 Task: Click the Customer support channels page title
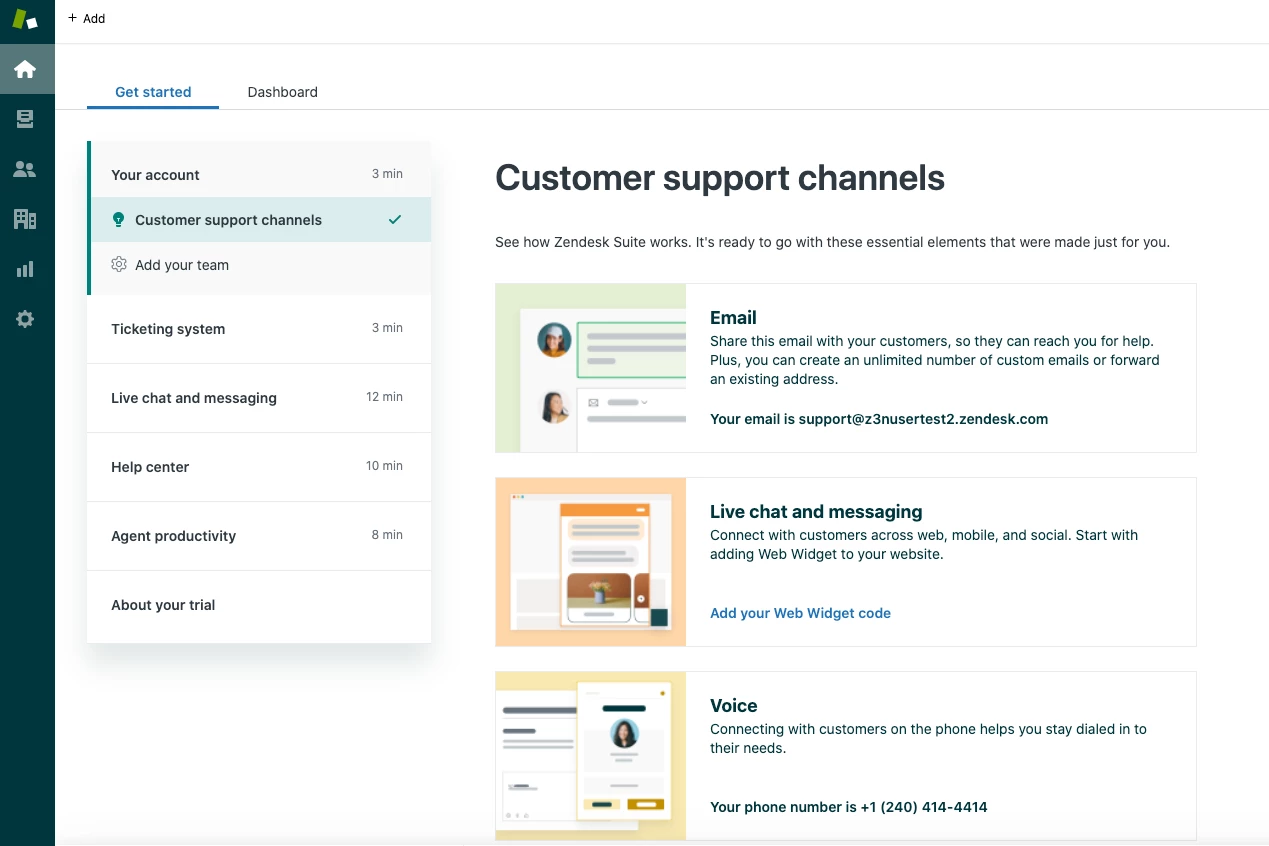[x=720, y=178]
